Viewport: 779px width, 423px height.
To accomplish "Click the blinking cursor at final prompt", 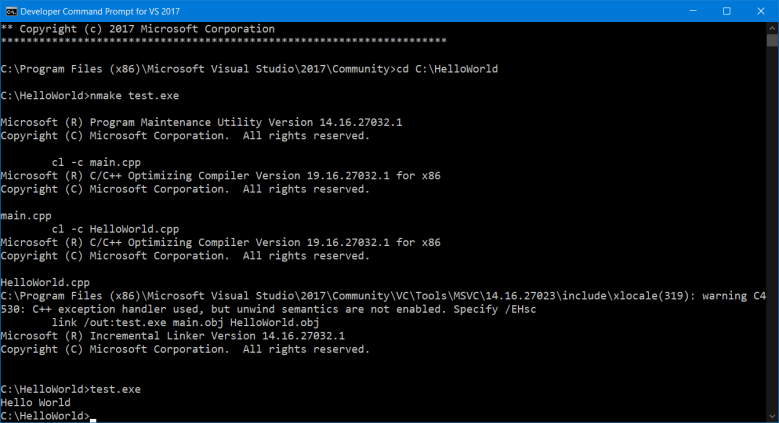I will 93,420.
